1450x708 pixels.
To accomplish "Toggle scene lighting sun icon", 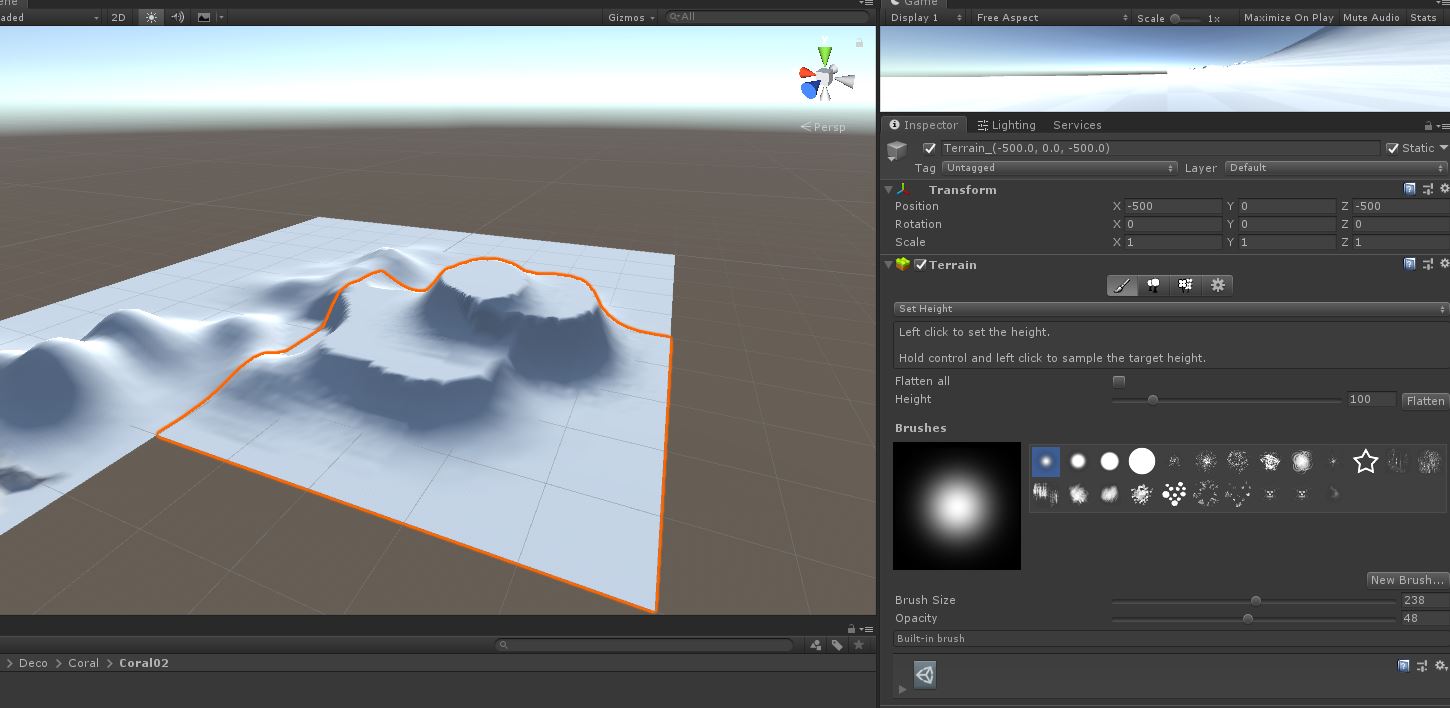I will [151, 17].
